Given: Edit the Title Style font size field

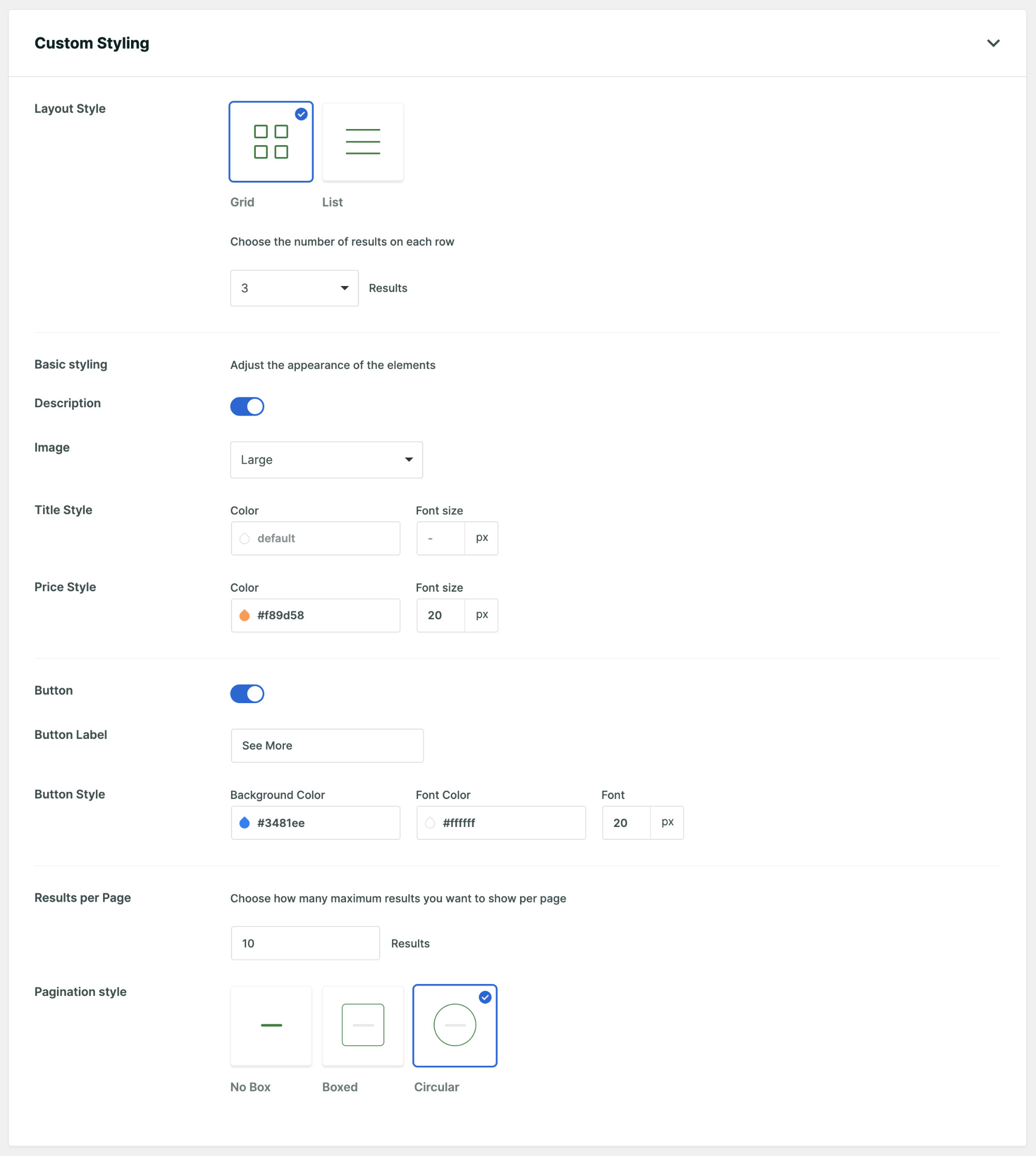Looking at the screenshot, I should tap(441, 538).
